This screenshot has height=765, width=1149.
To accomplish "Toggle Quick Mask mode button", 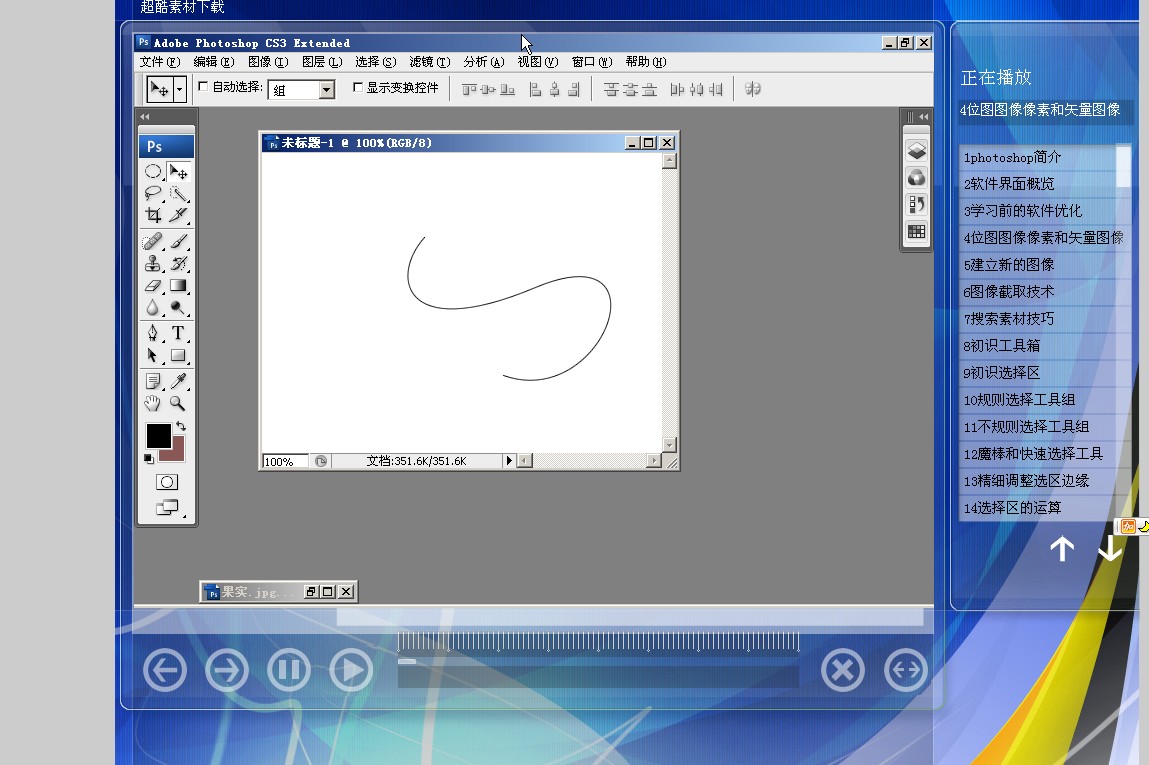I will (167, 482).
